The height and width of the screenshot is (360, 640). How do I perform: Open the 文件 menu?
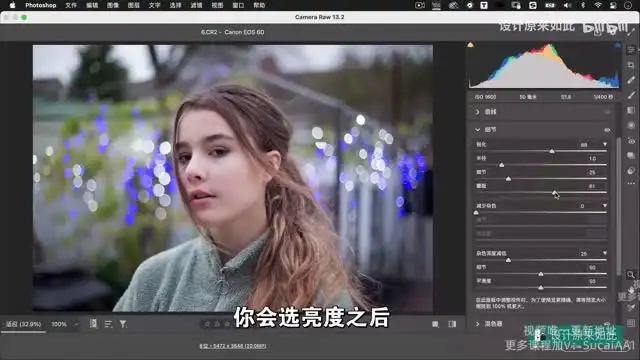[71, 5]
